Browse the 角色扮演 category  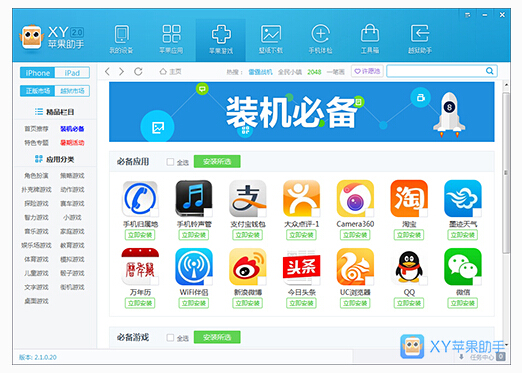click(36, 175)
